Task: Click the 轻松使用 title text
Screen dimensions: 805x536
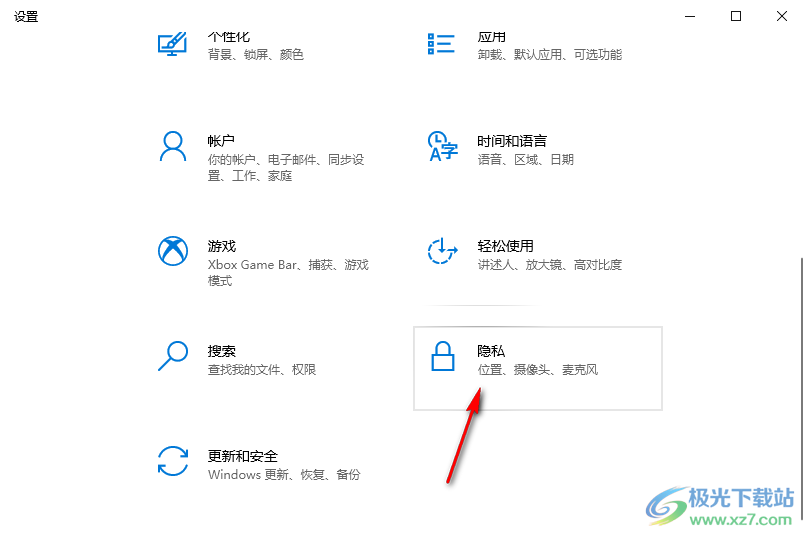Action: 505,246
